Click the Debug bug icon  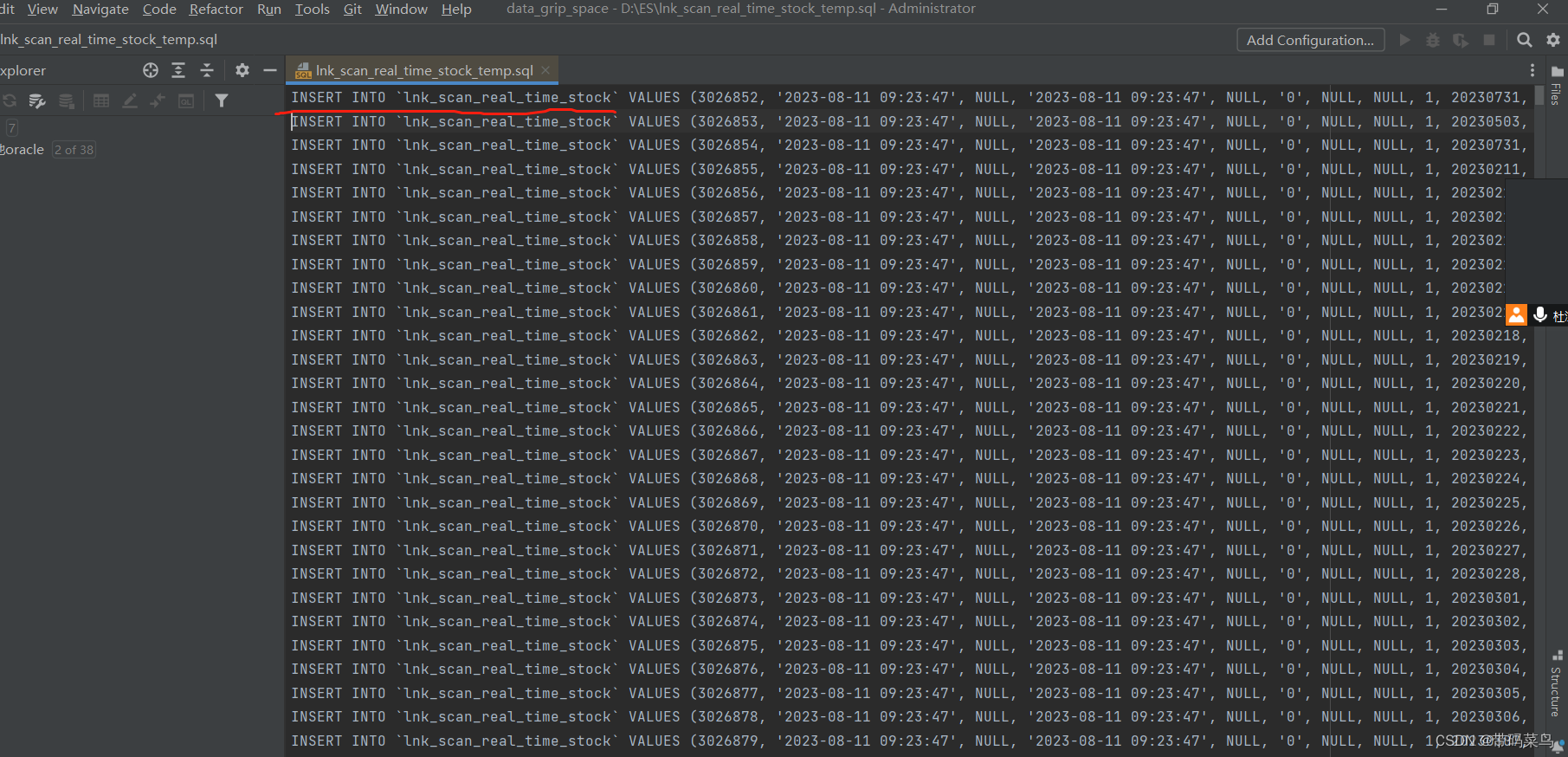(x=1433, y=40)
